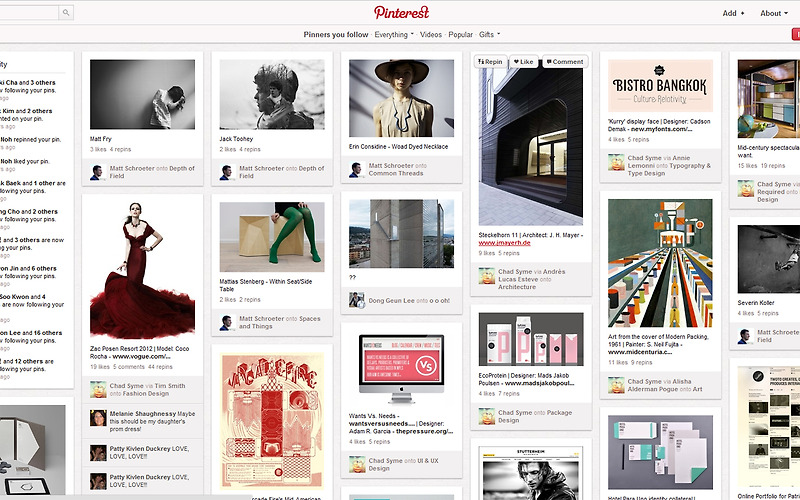800x500 pixels.
Task: Open Fashion Design board link
Action: coord(144,393)
